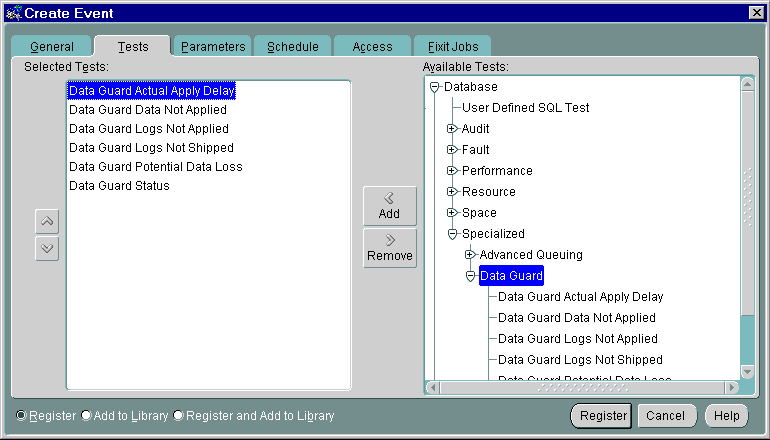Click the Remove arrow button
770x440 pixels.
point(390,248)
